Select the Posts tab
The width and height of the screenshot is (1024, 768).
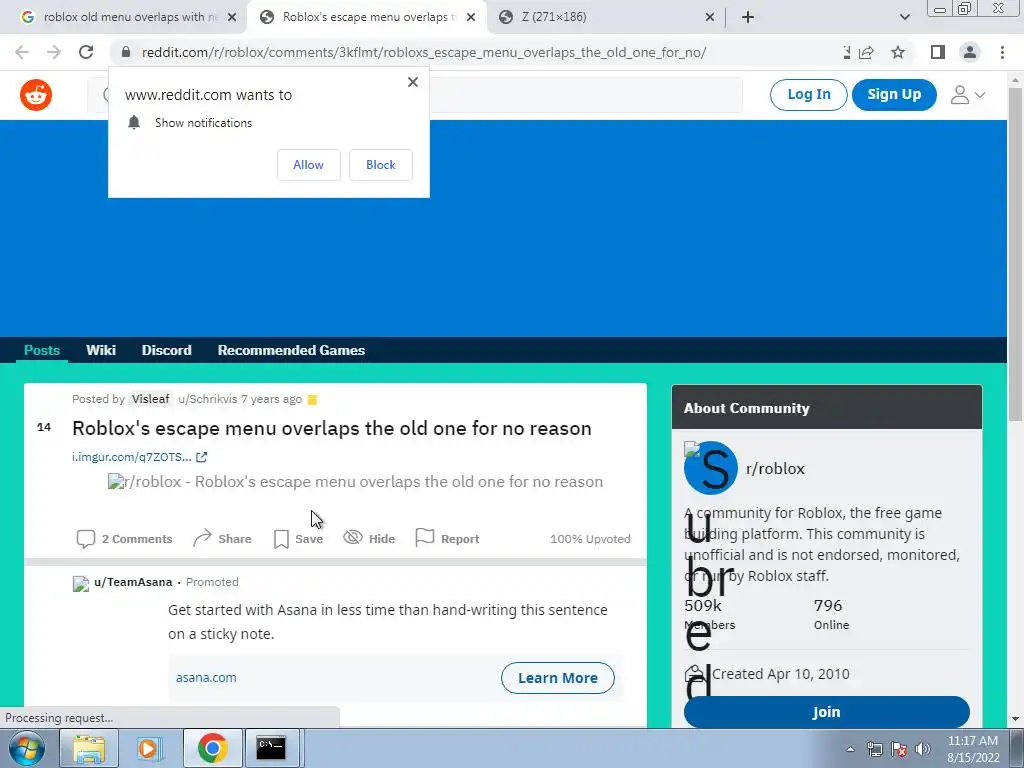click(x=42, y=350)
